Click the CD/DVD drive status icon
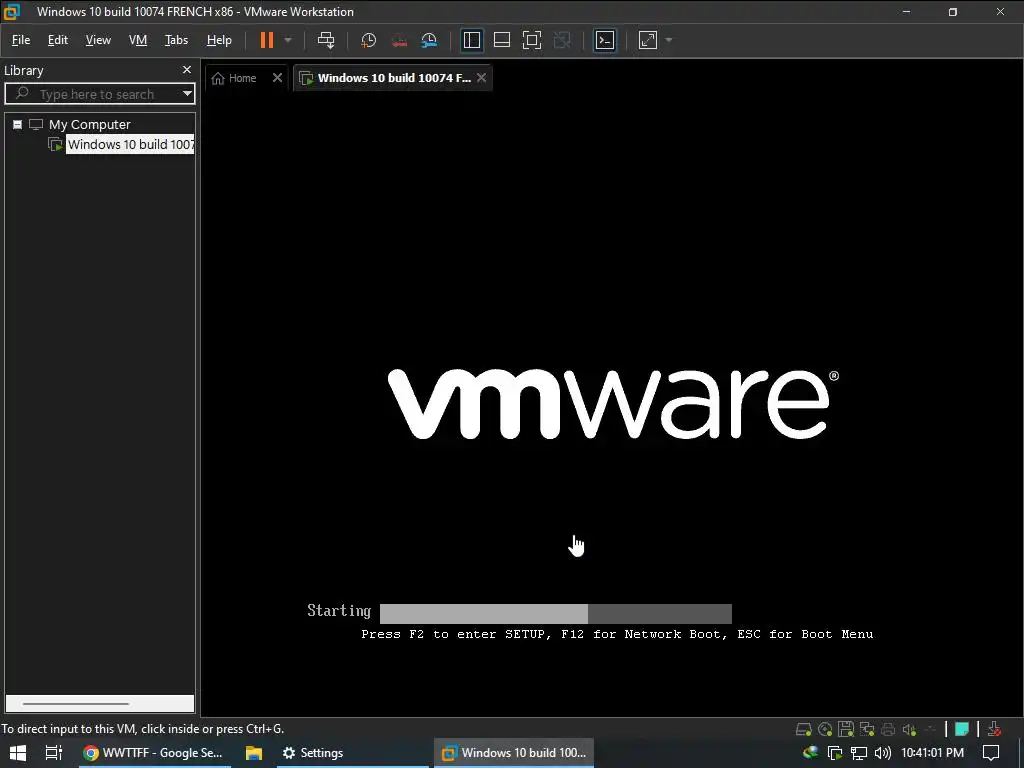The width and height of the screenshot is (1024, 768). point(825,729)
